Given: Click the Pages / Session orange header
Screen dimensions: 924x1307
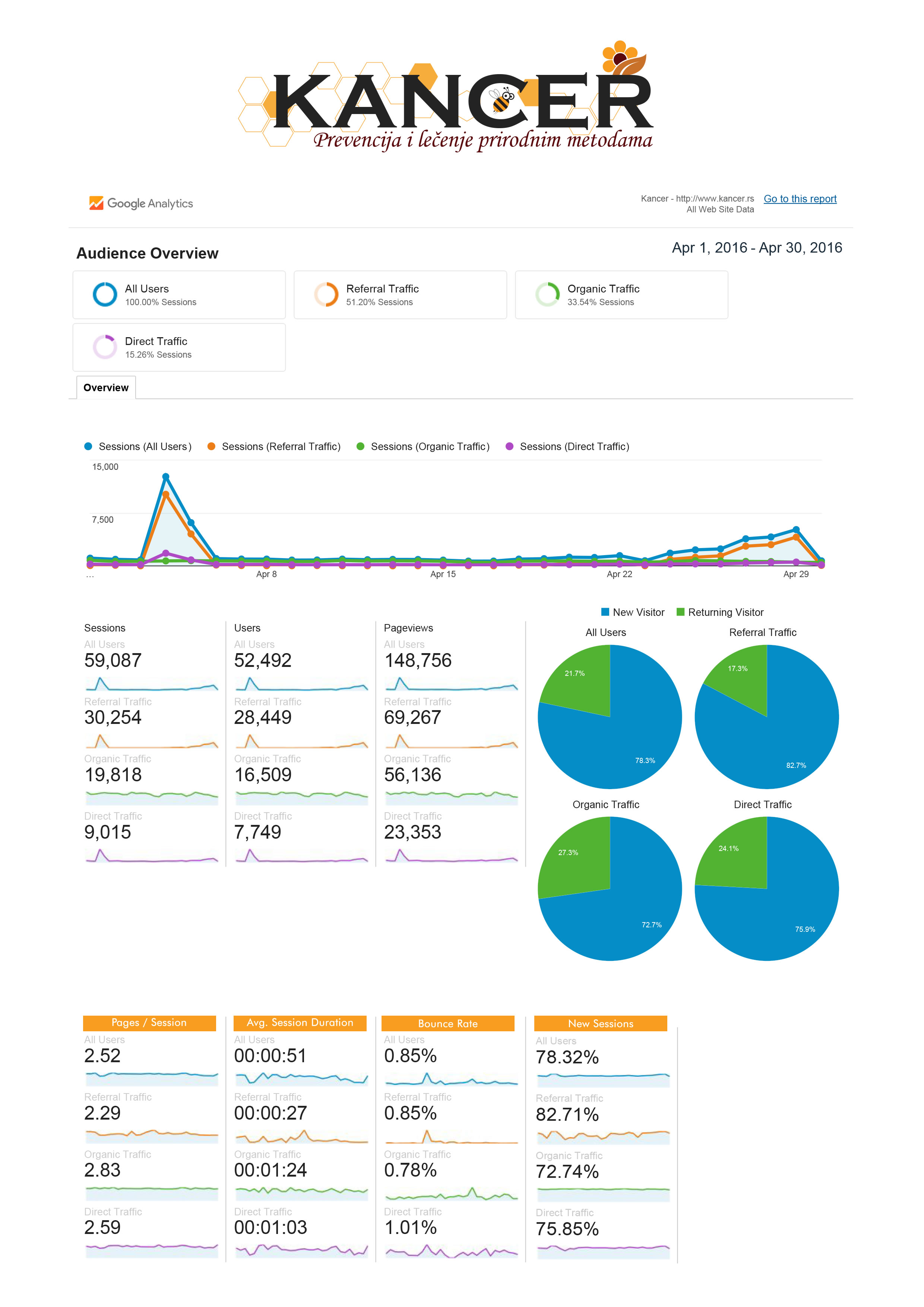Looking at the screenshot, I should (150, 1023).
